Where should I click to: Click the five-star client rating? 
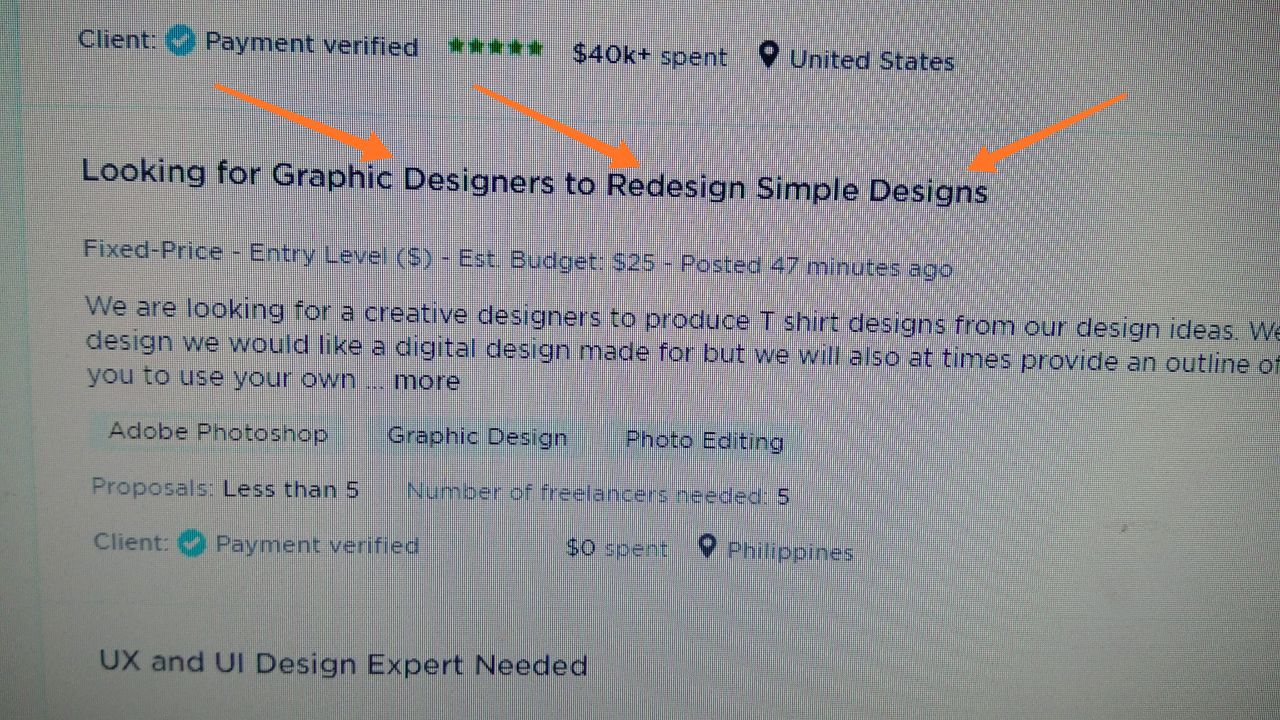496,48
